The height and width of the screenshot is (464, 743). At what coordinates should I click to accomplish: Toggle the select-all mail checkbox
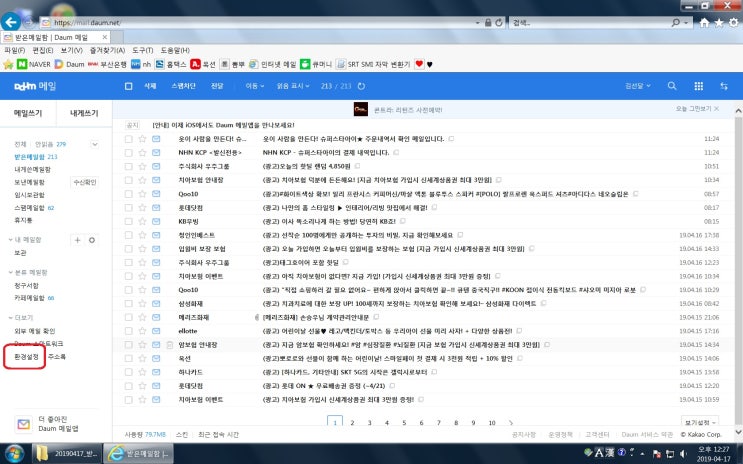[128, 86]
